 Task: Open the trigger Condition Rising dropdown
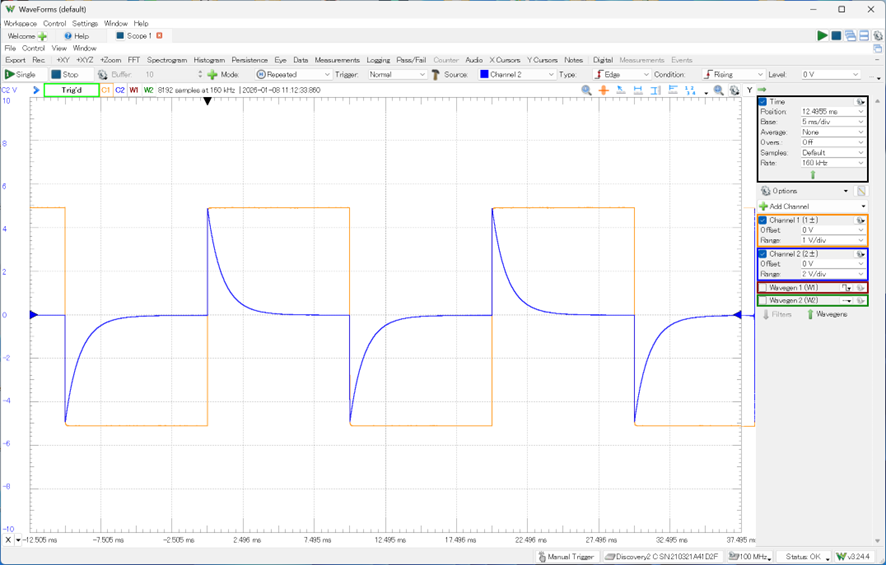click(734, 74)
